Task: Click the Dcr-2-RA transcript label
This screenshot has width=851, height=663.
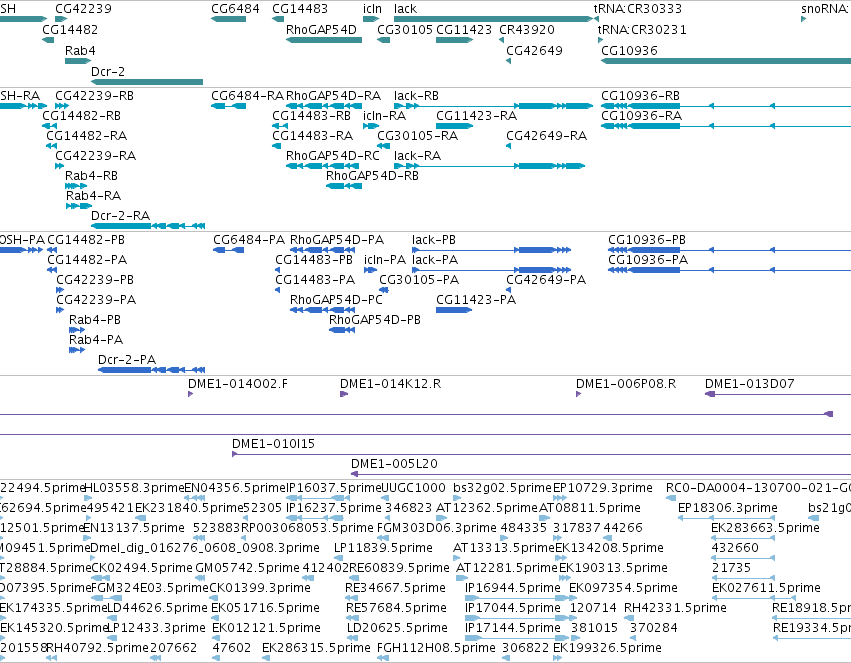Action: pos(120,215)
